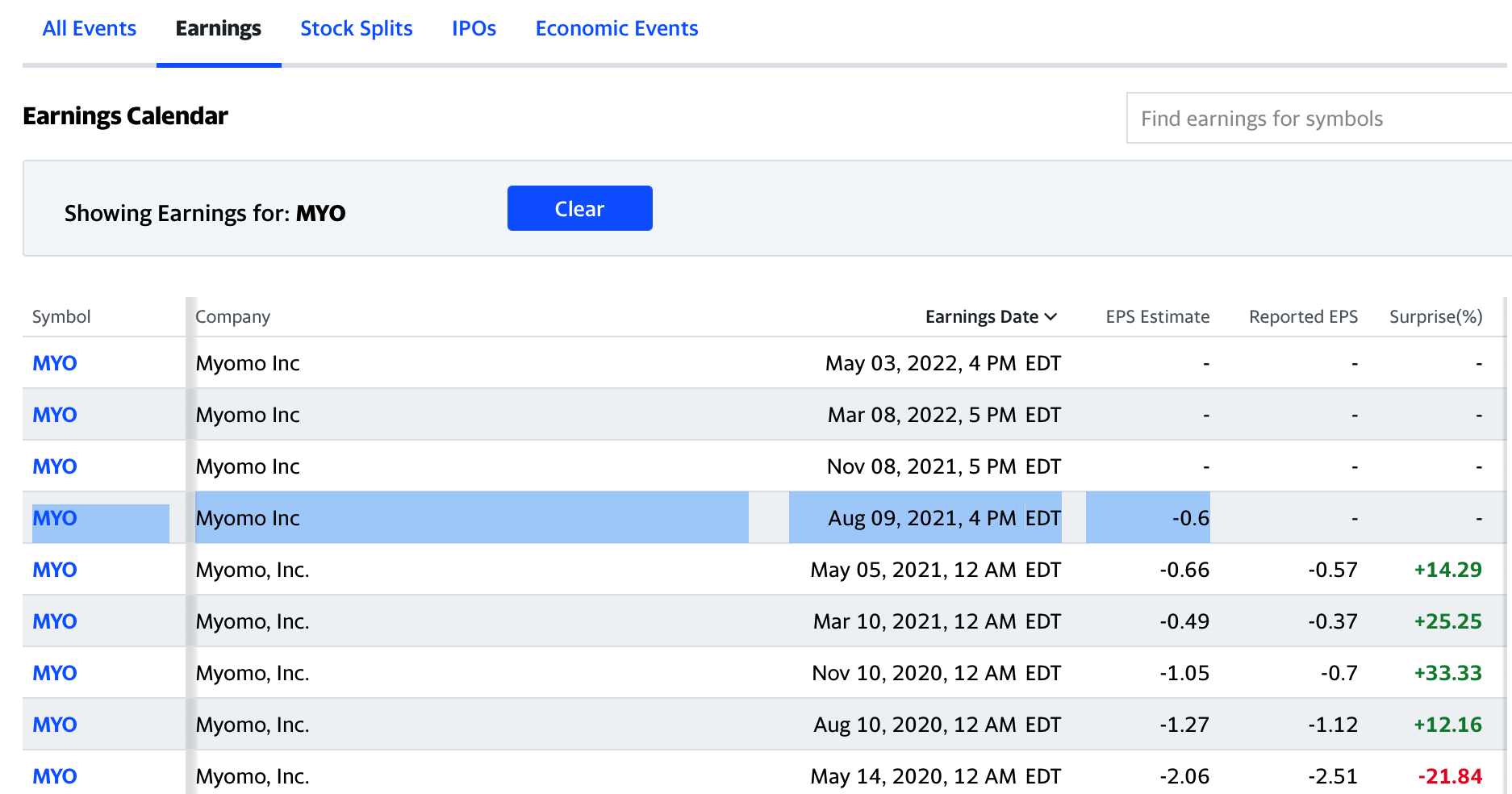Image resolution: width=1512 pixels, height=794 pixels.
Task: Open MYO link in Mar 08, 2022 row
Action: pos(55,415)
